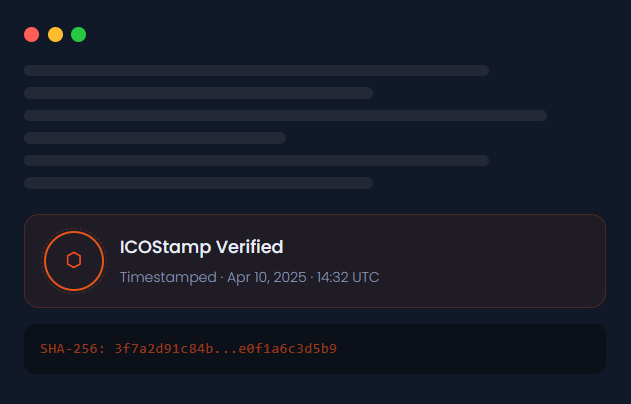
Task: Click the orange hexagon stamp icon
Action: tap(73, 260)
